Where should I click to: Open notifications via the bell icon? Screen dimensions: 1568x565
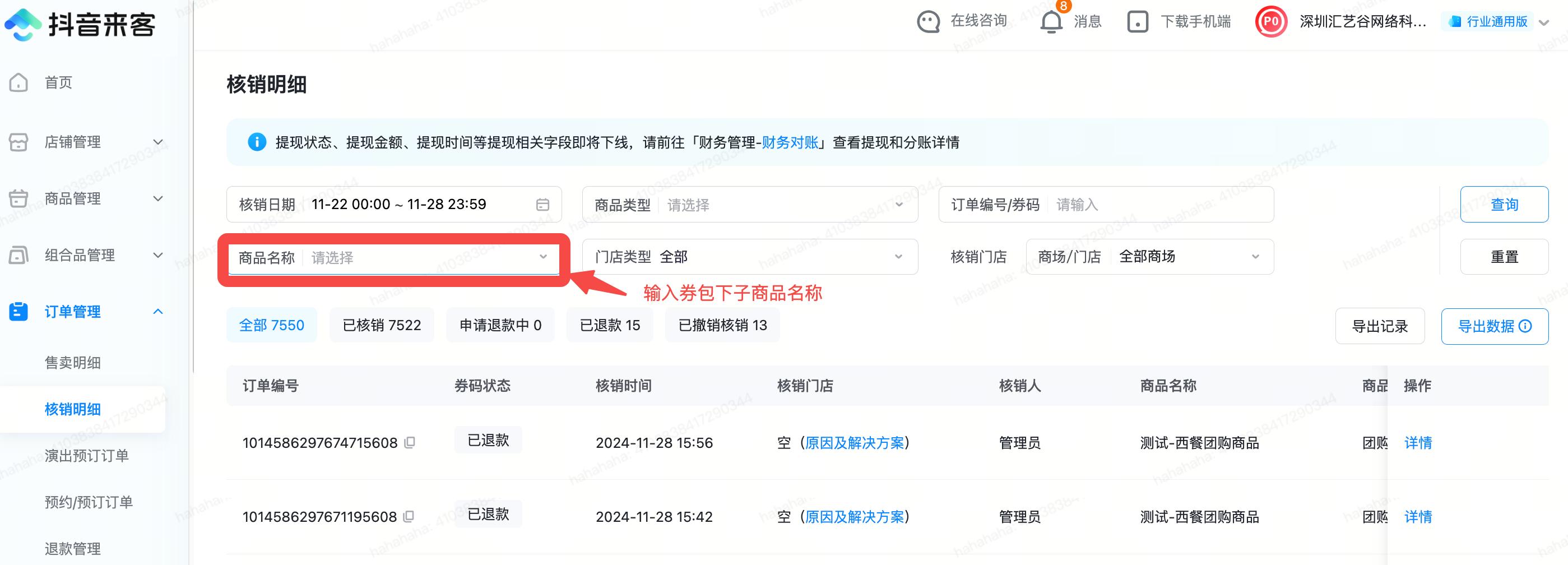tap(1051, 22)
